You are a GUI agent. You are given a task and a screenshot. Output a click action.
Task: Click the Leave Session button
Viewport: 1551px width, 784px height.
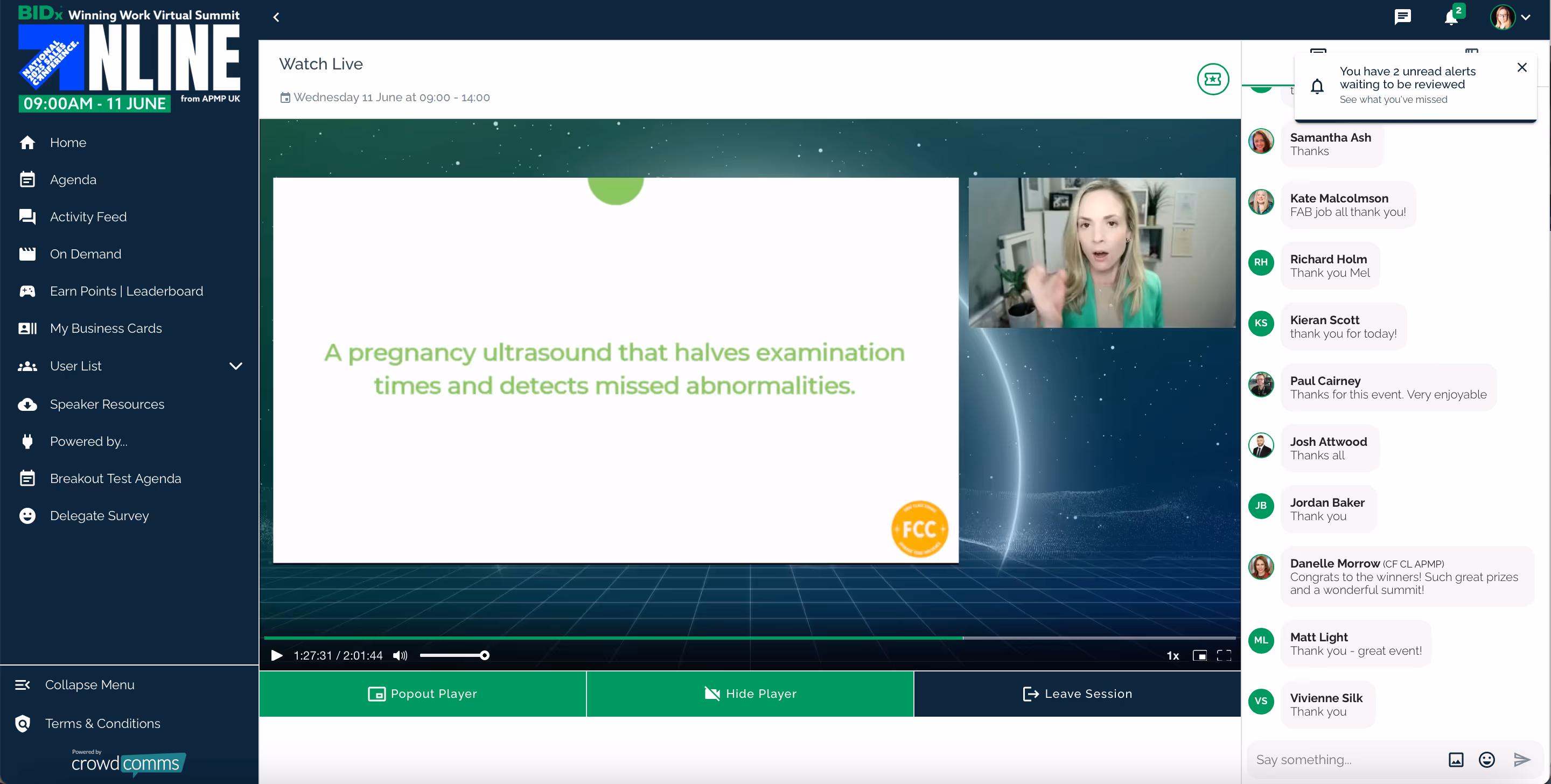[x=1077, y=694]
